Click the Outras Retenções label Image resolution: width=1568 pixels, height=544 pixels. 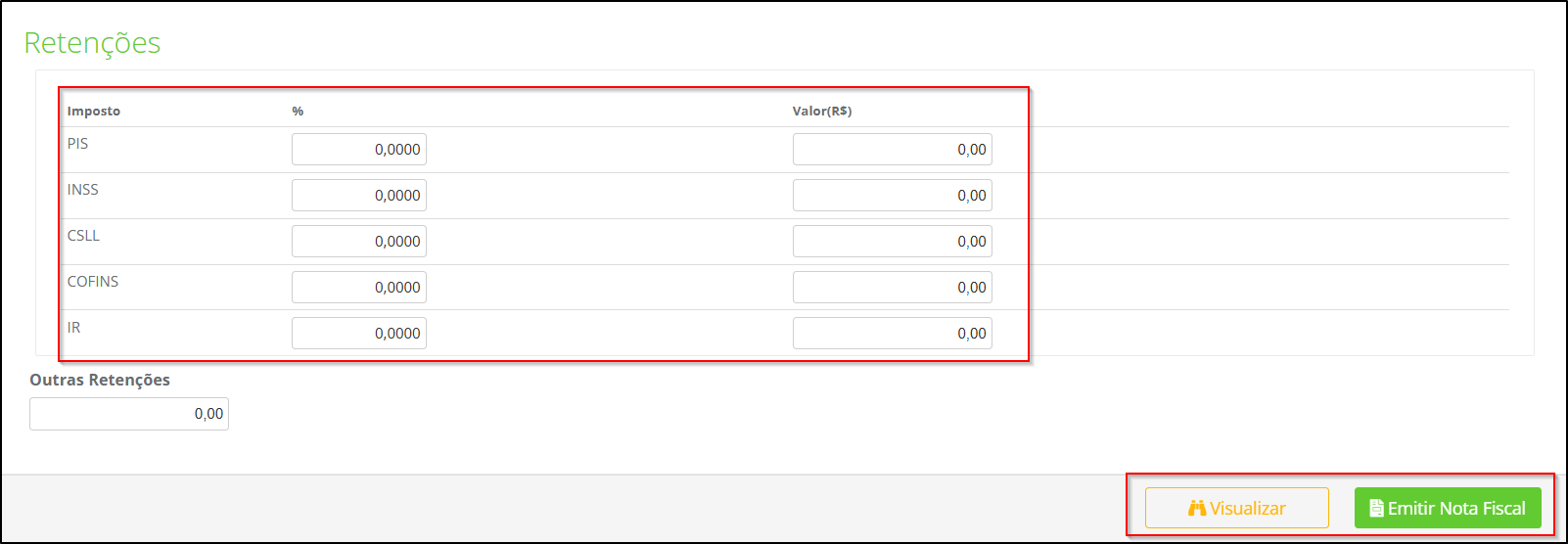click(x=100, y=380)
